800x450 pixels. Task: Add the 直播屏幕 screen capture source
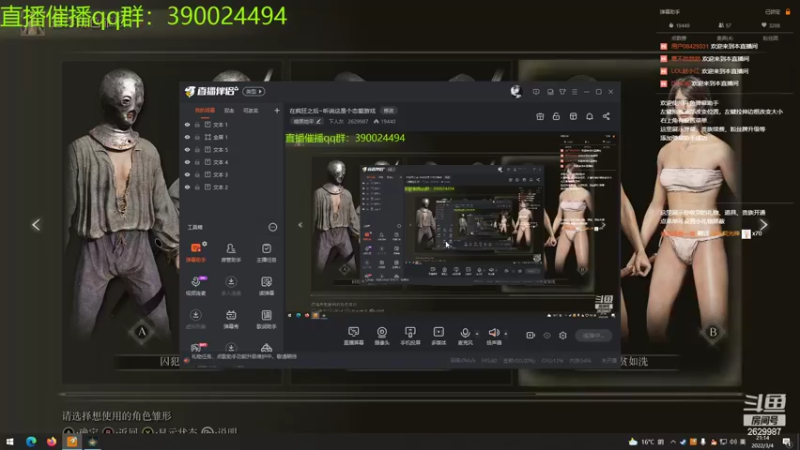(x=354, y=336)
